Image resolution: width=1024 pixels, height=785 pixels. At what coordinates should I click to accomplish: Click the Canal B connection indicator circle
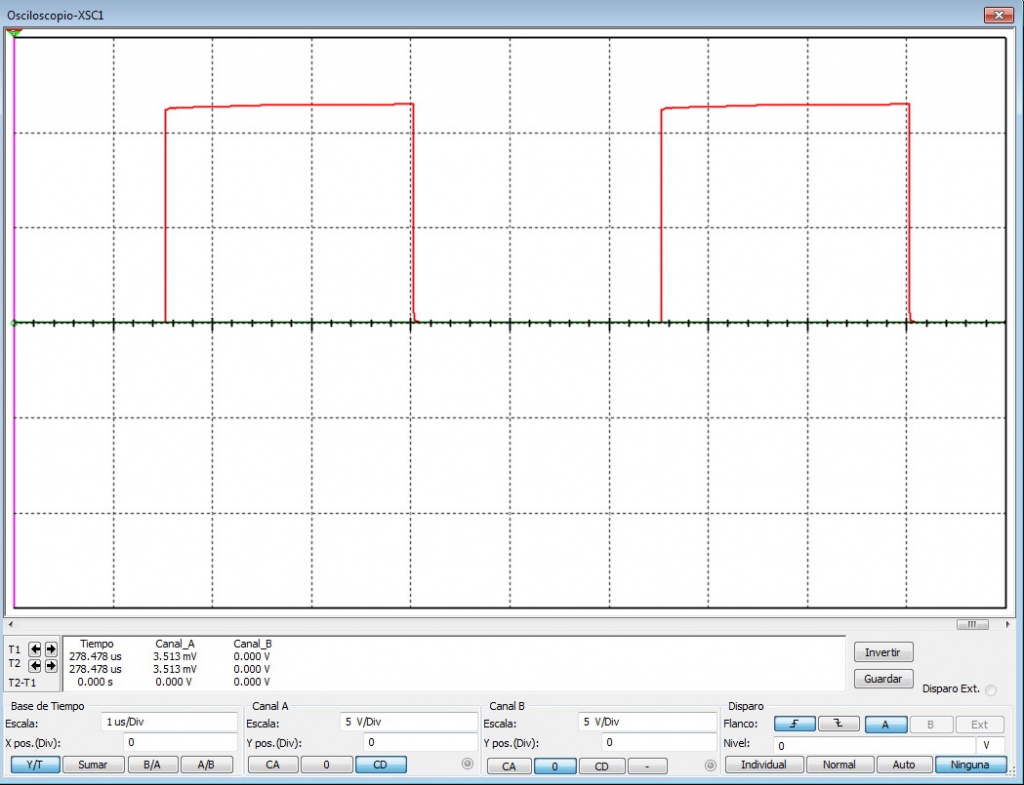(x=711, y=766)
